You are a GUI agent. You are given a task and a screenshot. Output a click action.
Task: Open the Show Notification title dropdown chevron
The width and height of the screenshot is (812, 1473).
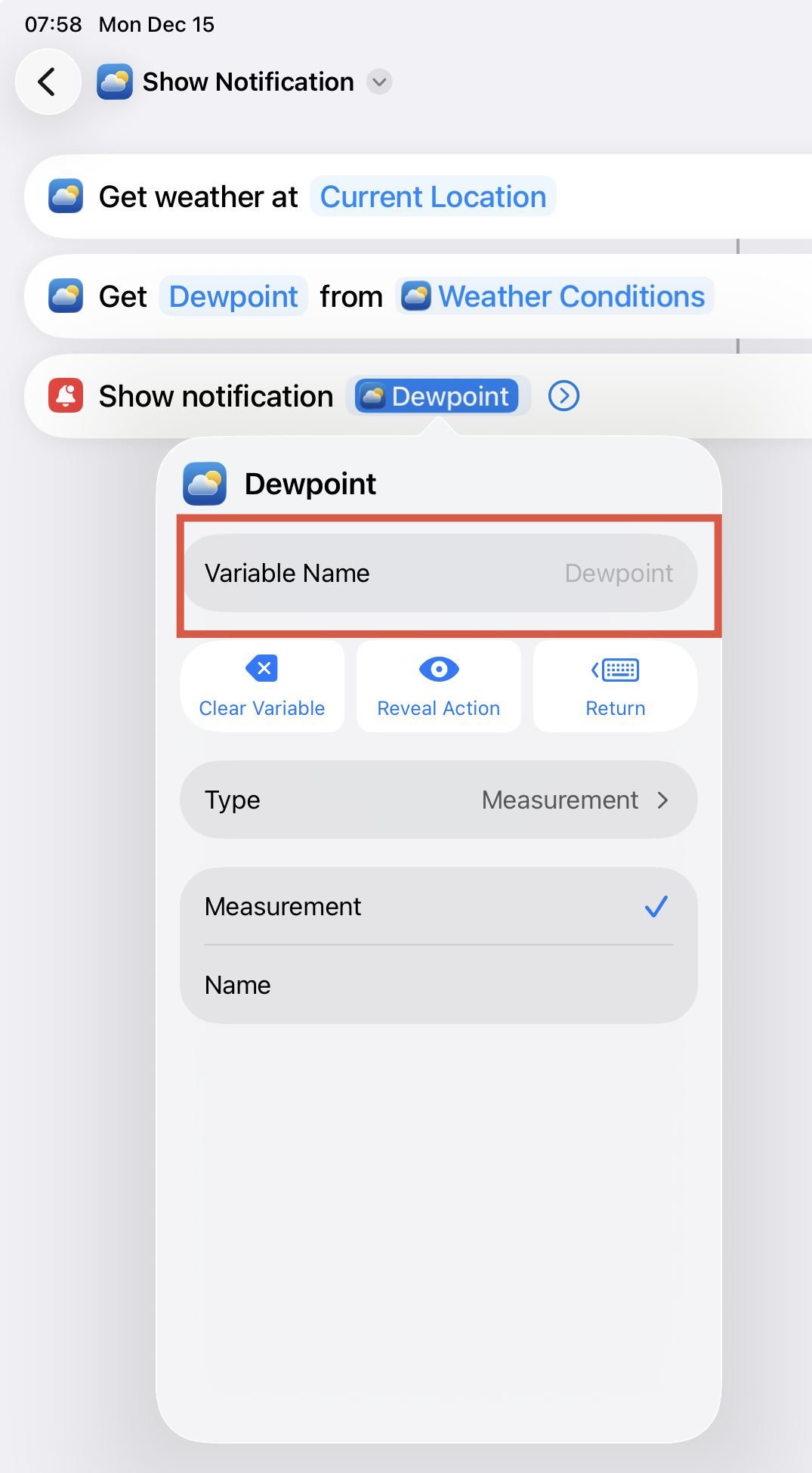[x=379, y=82]
